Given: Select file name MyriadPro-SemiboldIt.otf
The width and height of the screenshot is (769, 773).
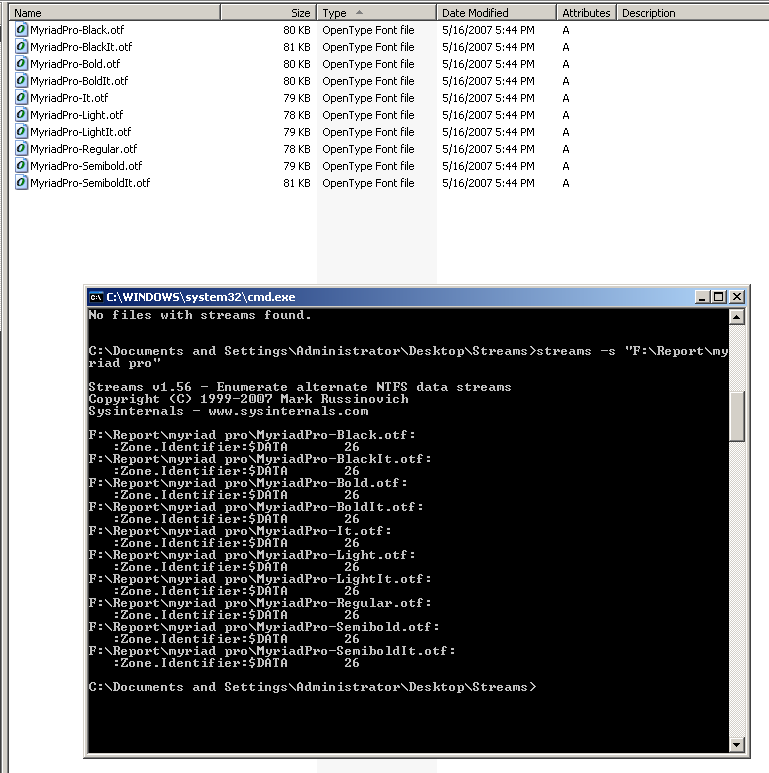Looking at the screenshot, I should coord(90,183).
